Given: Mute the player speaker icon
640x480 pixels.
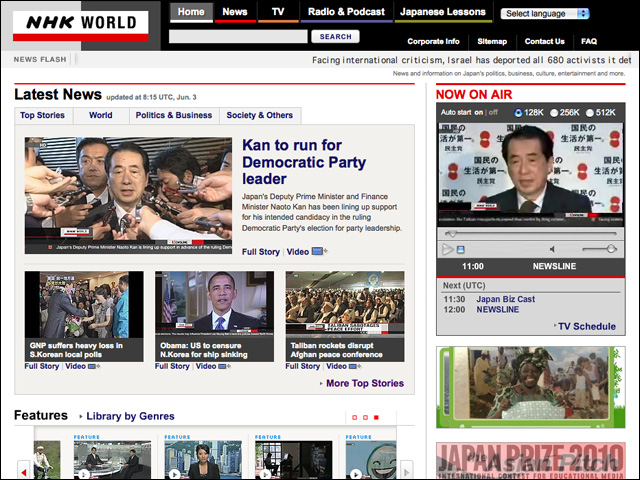Looking at the screenshot, I should (552, 249).
